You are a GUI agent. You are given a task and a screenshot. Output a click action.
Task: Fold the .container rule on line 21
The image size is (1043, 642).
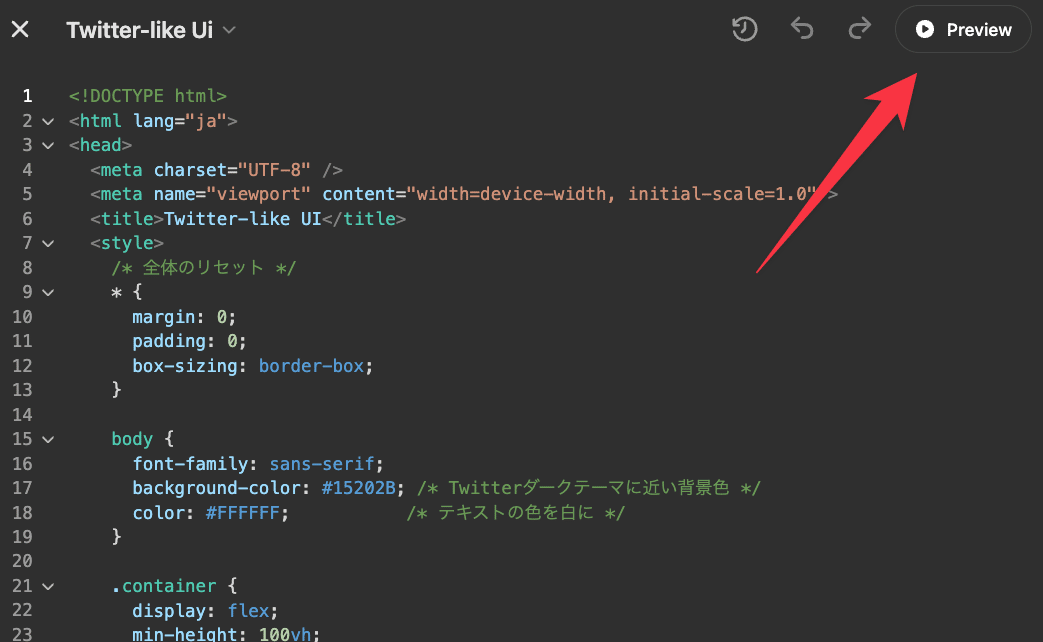(x=47, y=586)
